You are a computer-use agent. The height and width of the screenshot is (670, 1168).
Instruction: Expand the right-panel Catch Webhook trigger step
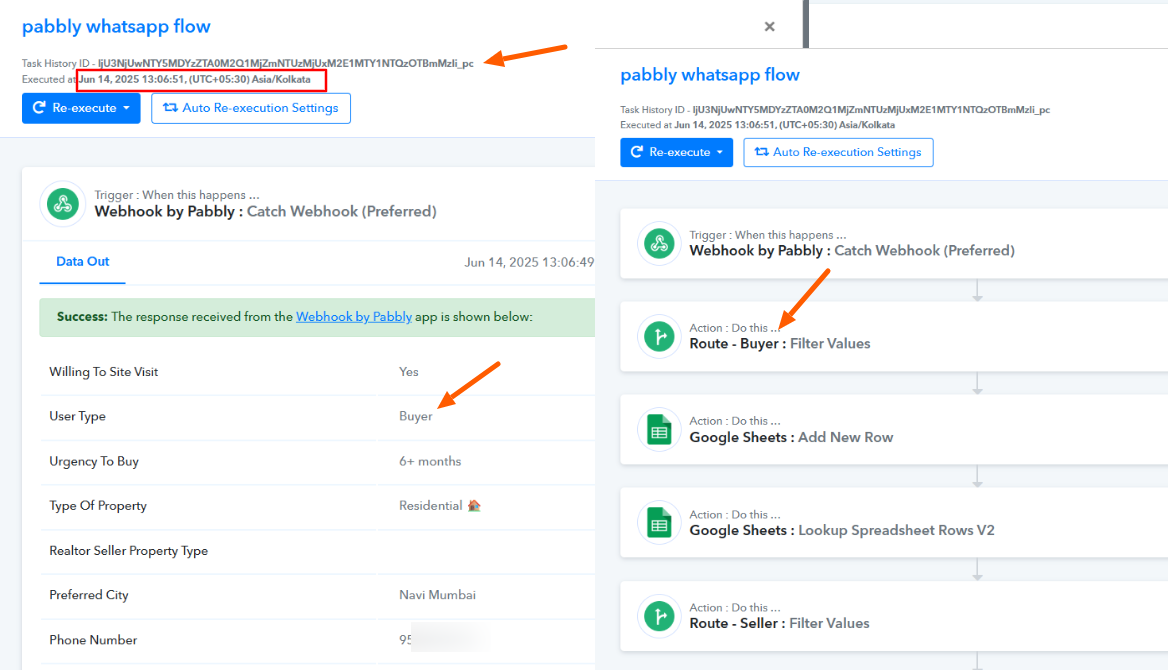tap(894, 243)
